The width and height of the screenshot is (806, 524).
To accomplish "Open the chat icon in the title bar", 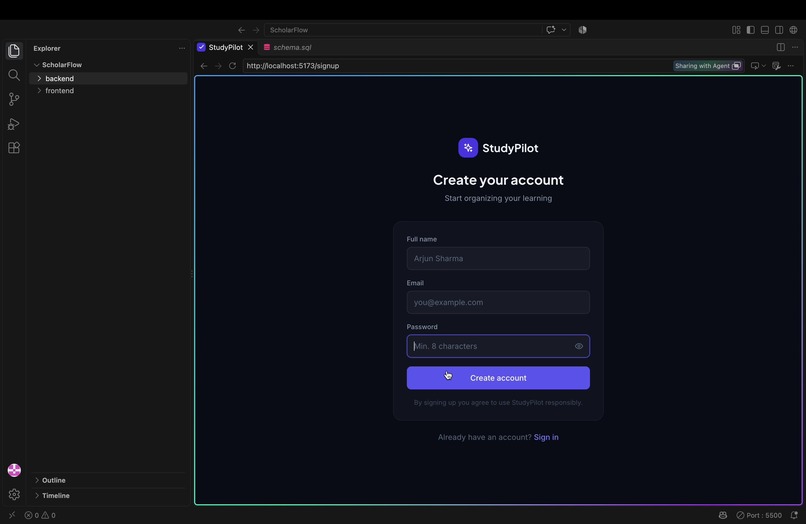I will tap(551, 30).
